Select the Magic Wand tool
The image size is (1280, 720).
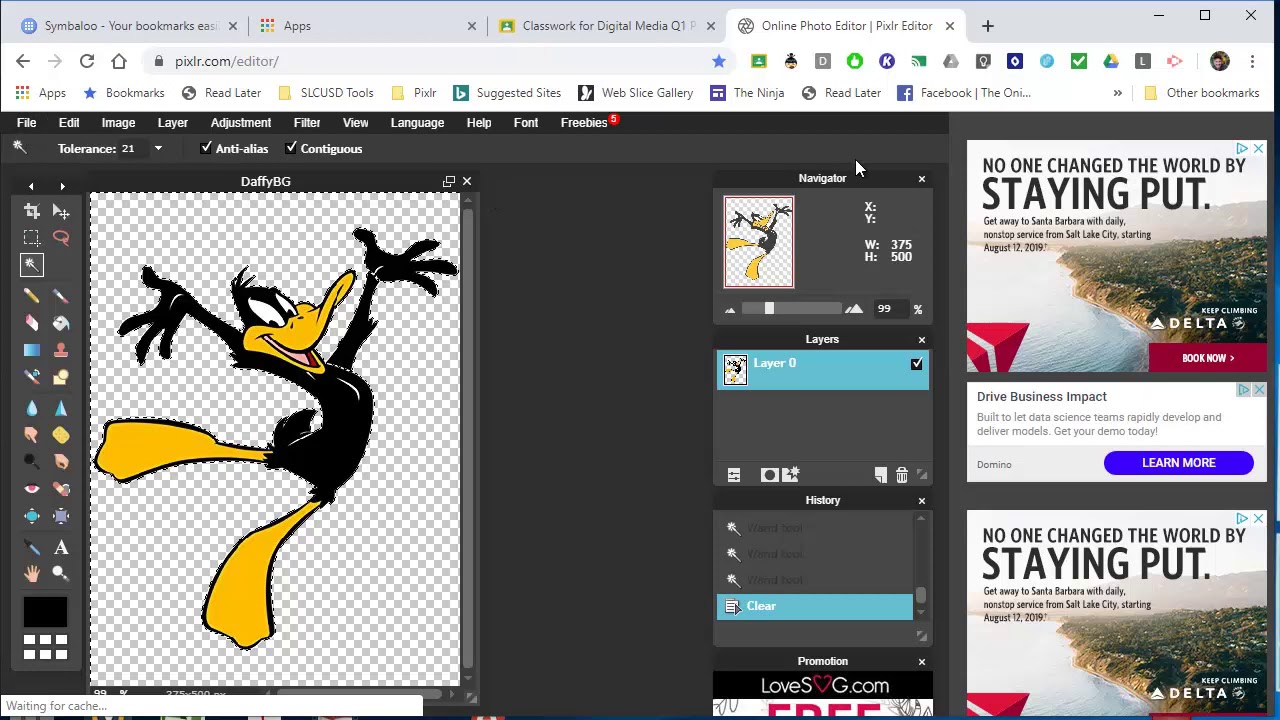pos(32,265)
